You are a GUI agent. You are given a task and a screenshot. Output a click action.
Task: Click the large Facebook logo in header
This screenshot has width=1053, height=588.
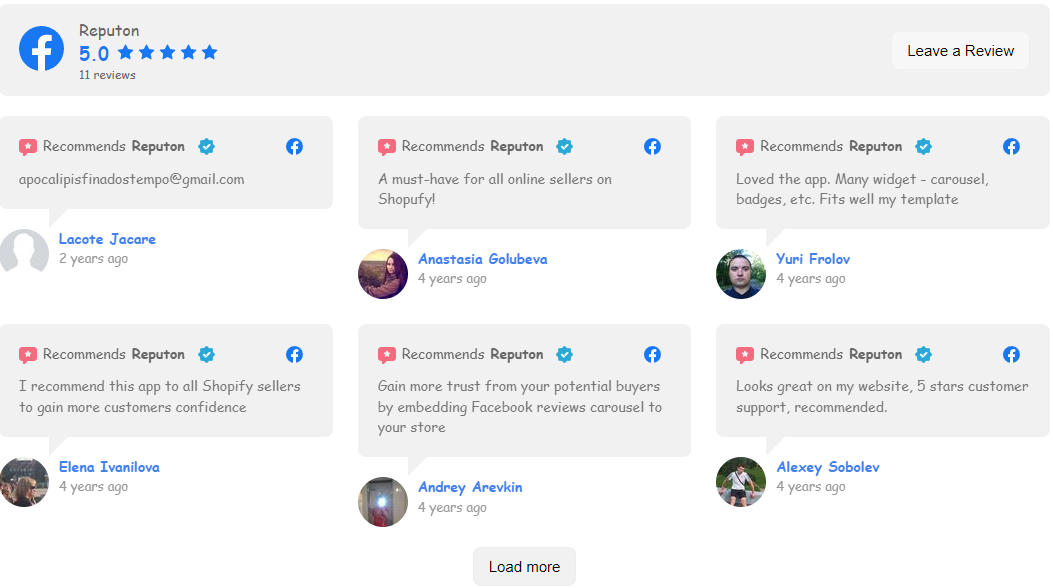41,49
